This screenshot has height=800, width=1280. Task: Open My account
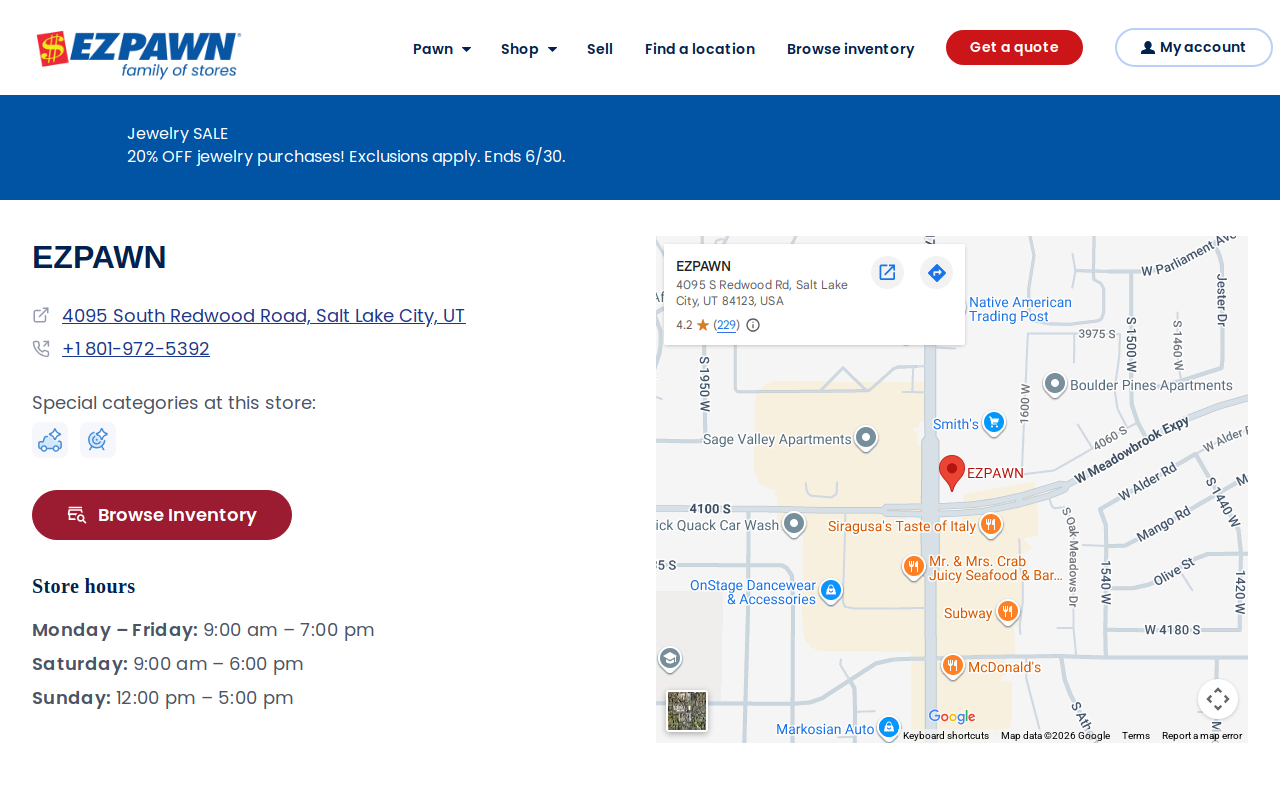click(1193, 47)
